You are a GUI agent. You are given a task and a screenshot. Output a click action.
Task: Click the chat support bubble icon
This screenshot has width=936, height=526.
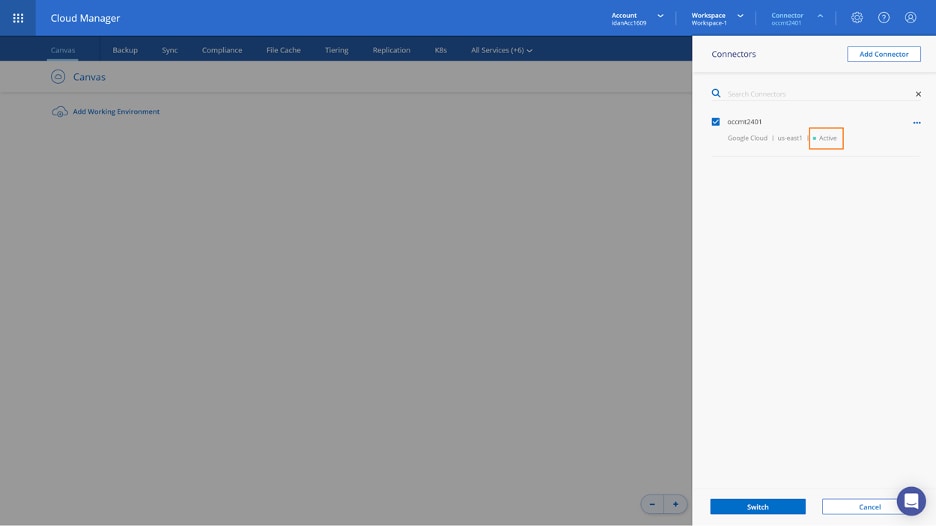point(911,500)
